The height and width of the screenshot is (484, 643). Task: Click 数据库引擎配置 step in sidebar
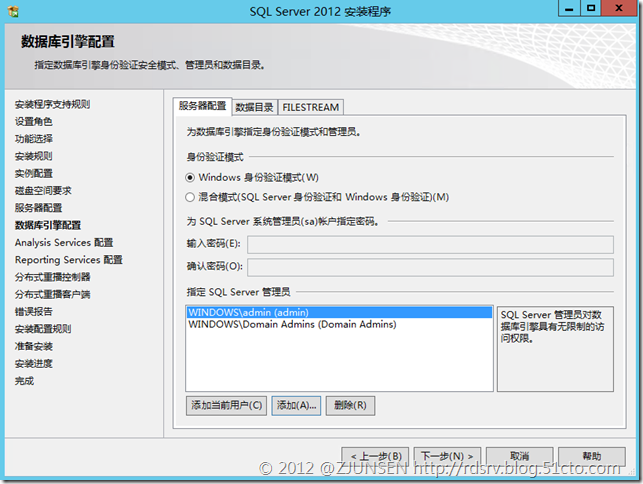[x=48, y=225]
